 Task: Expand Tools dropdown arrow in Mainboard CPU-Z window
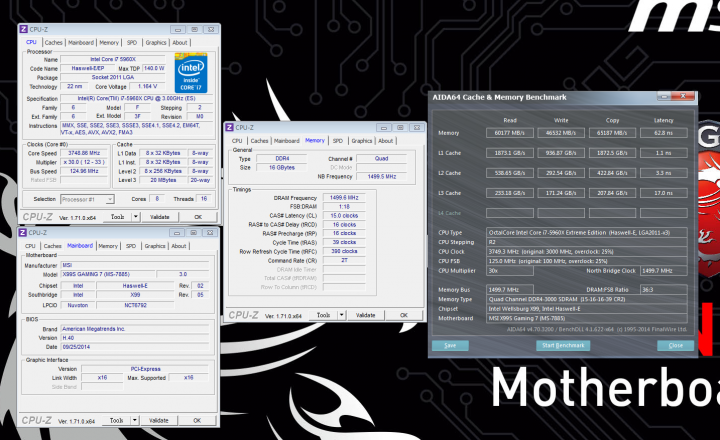(135, 420)
